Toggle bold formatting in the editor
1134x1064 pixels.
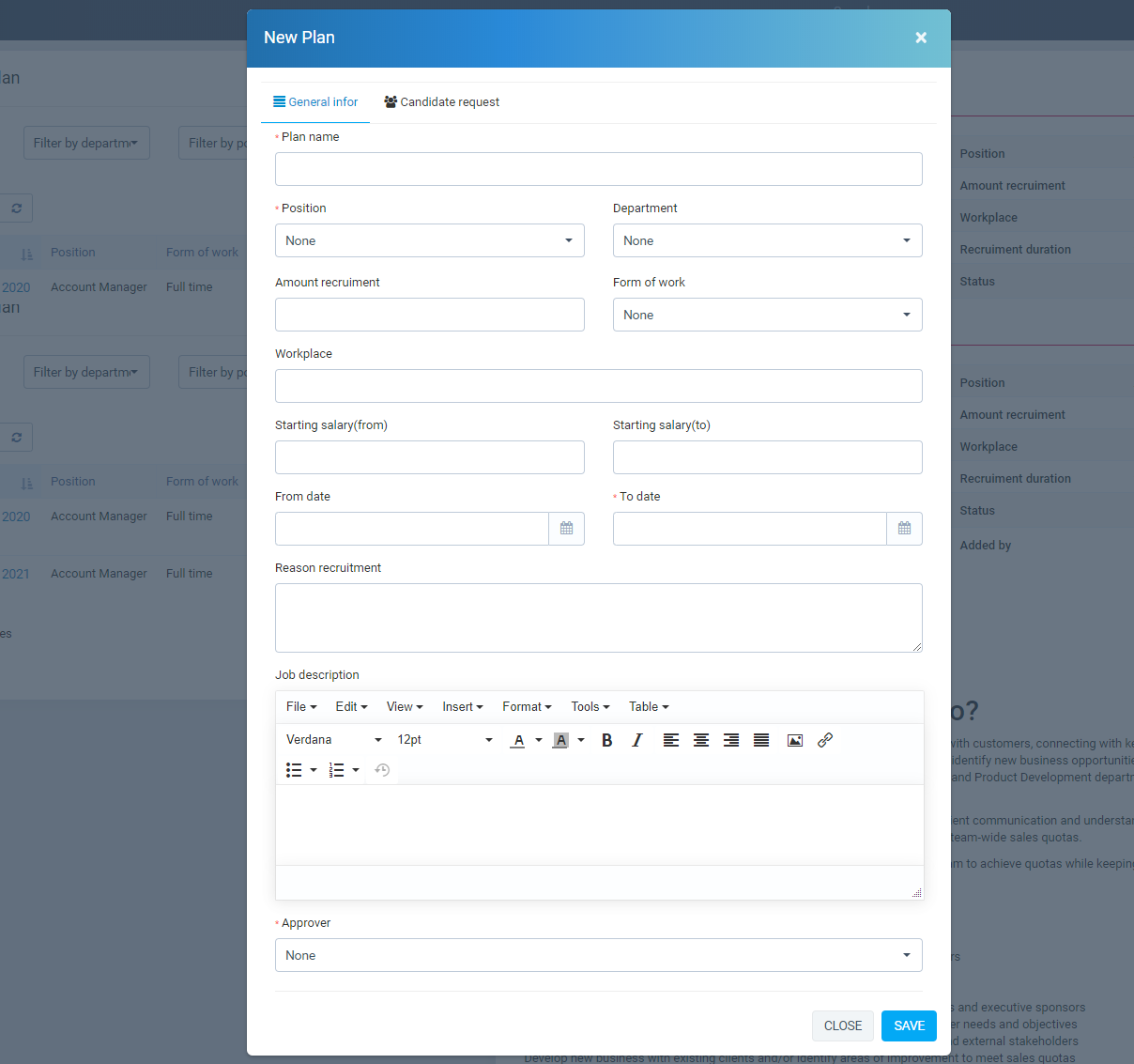click(x=606, y=740)
